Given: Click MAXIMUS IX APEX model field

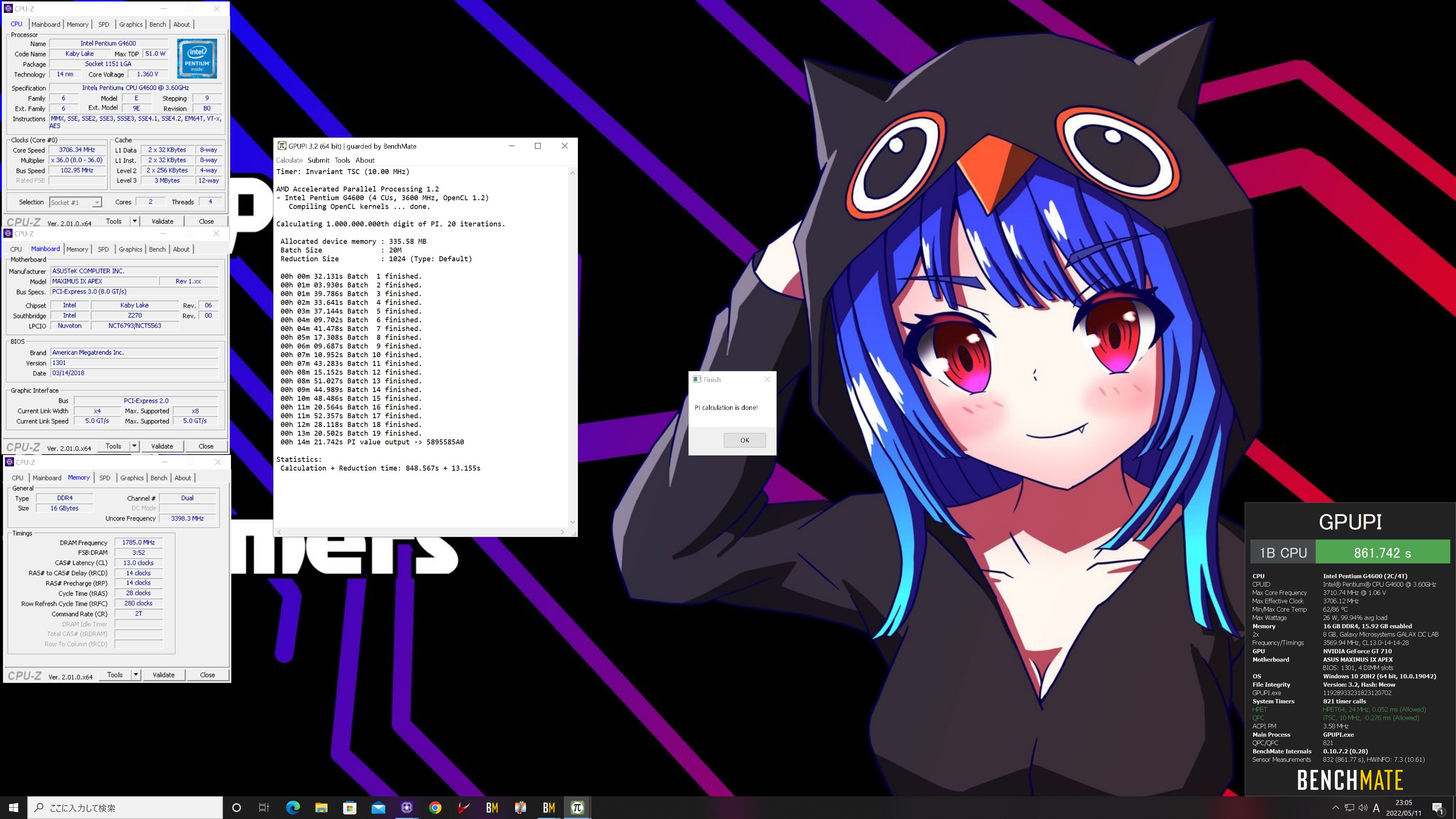Looking at the screenshot, I should tap(104, 281).
